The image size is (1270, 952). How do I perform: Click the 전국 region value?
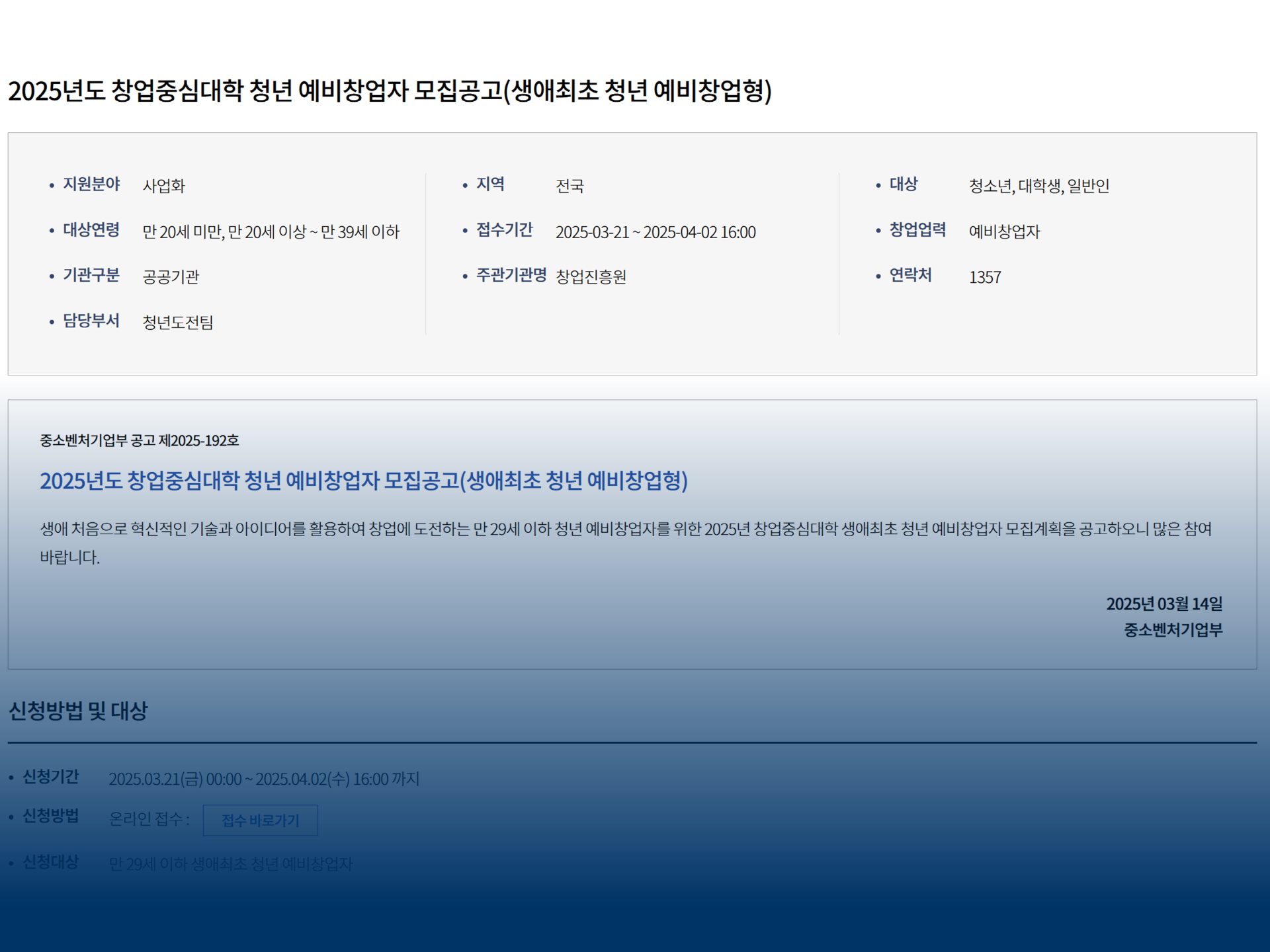pos(570,186)
